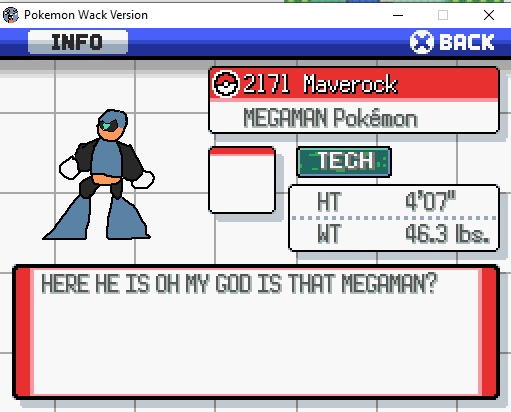Click the TECH type badge
Viewport: 511px width, 412px height.
coord(344,161)
